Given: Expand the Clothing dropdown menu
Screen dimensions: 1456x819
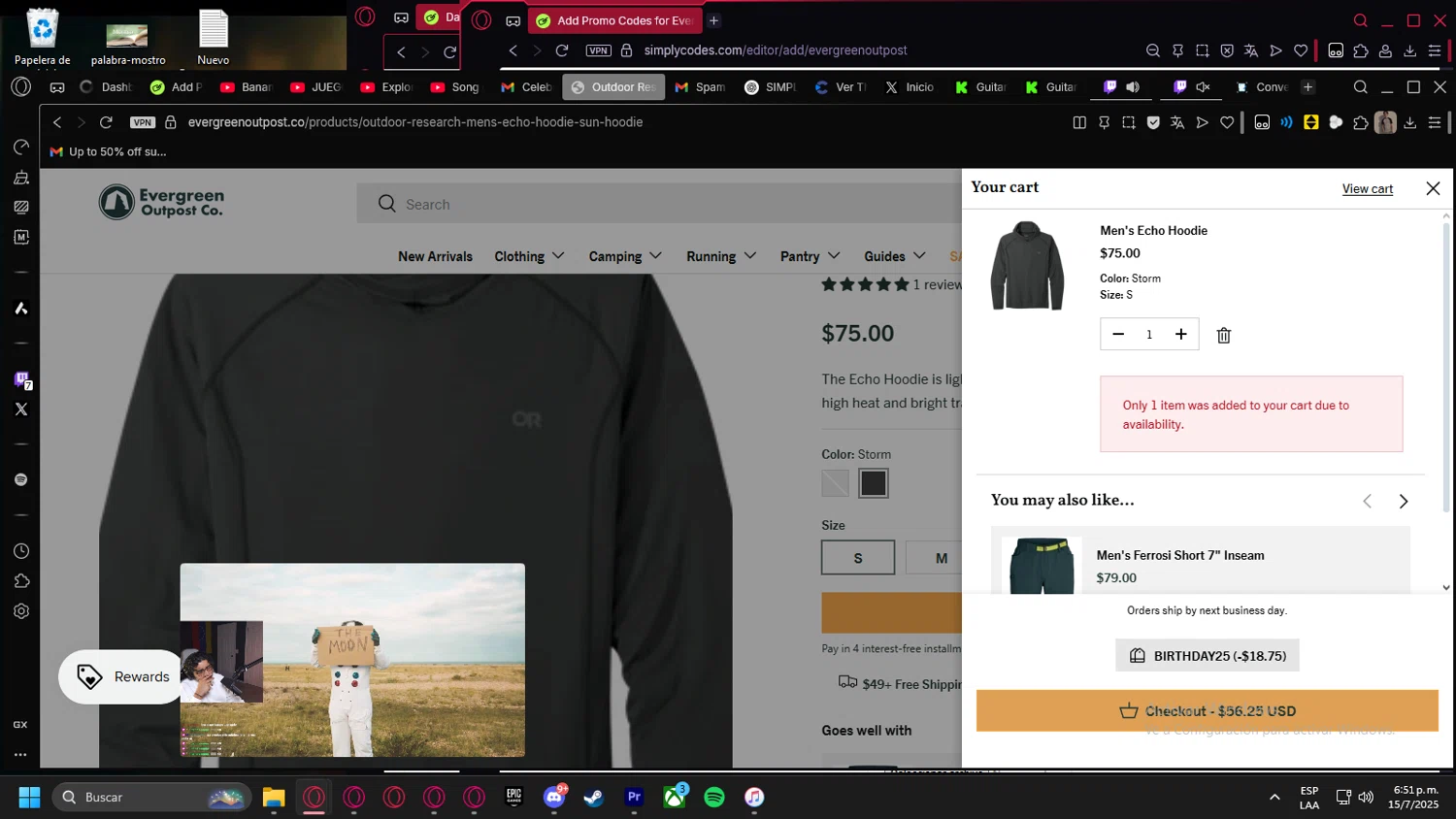Looking at the screenshot, I should click(529, 256).
